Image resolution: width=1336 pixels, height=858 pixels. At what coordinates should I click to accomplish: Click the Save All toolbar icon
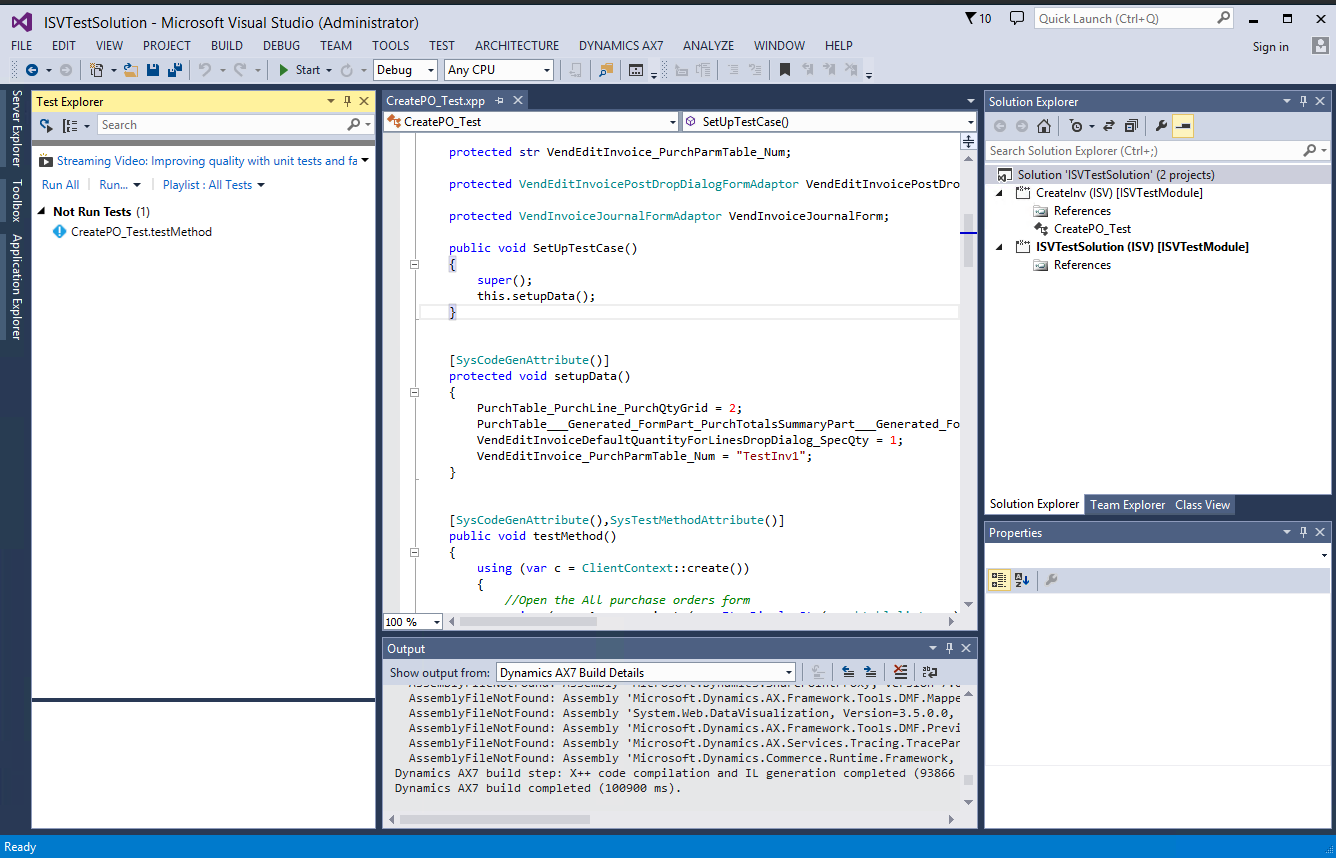(174, 70)
